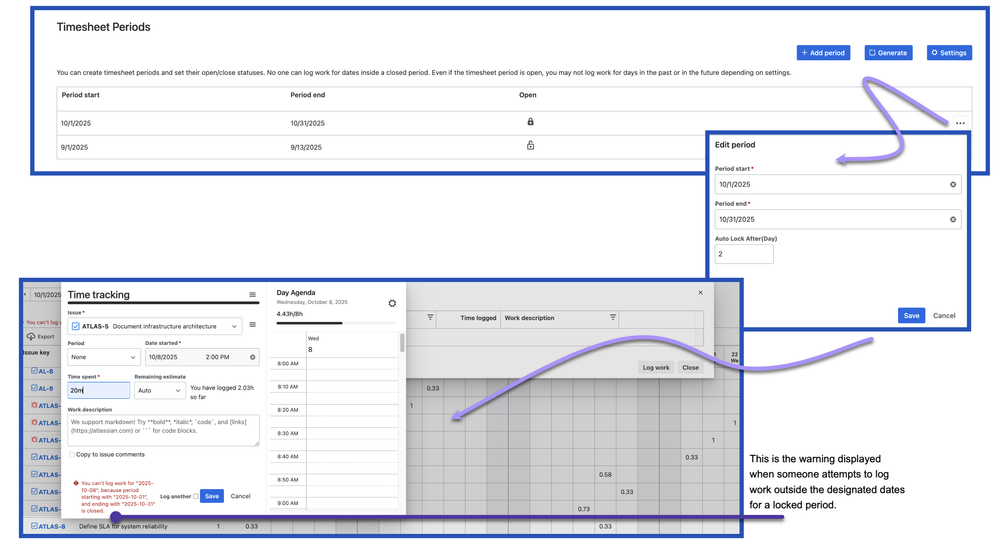Tick the Copy to issue comments checkbox

(72, 454)
